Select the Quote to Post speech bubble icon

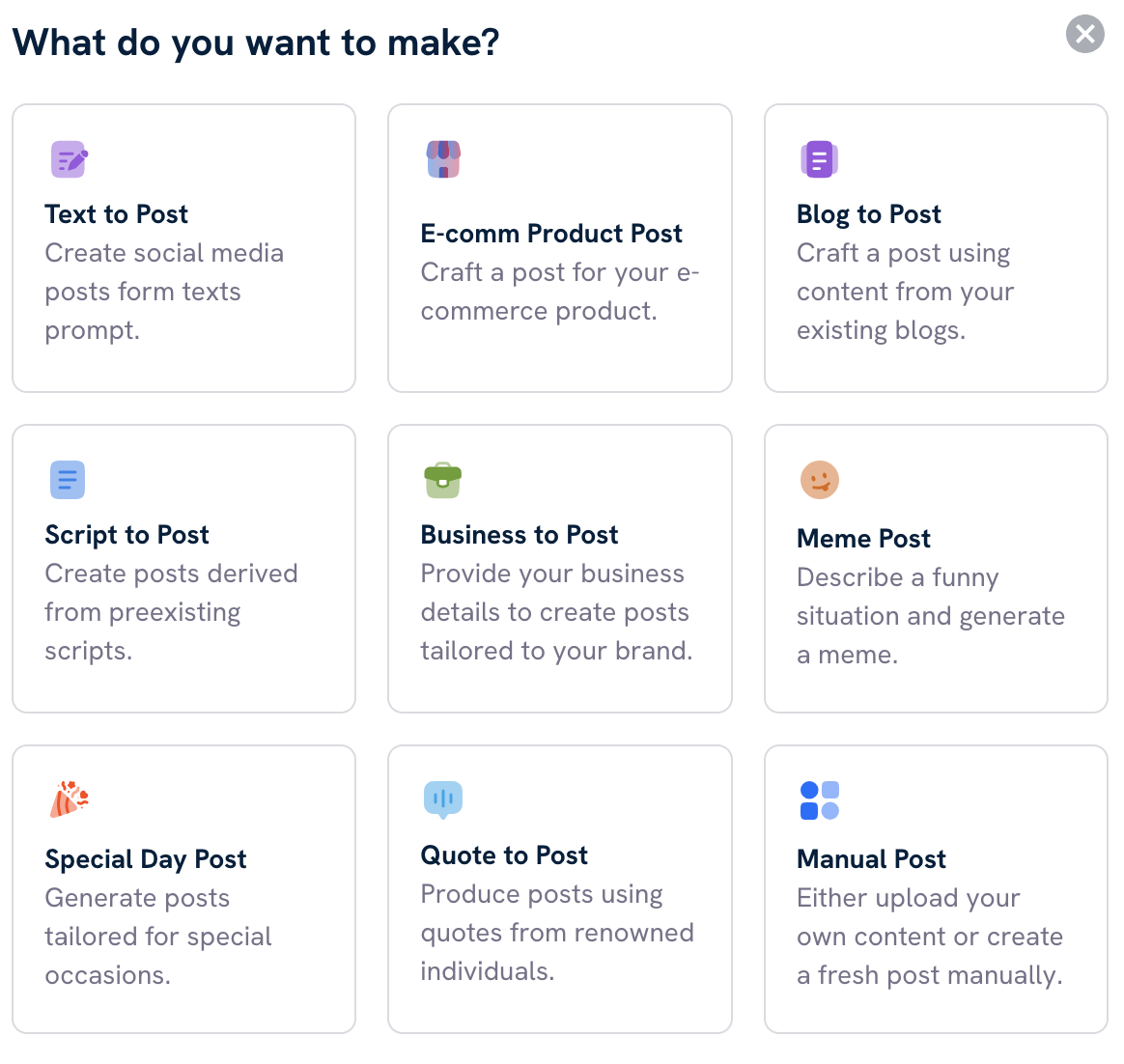[442, 800]
